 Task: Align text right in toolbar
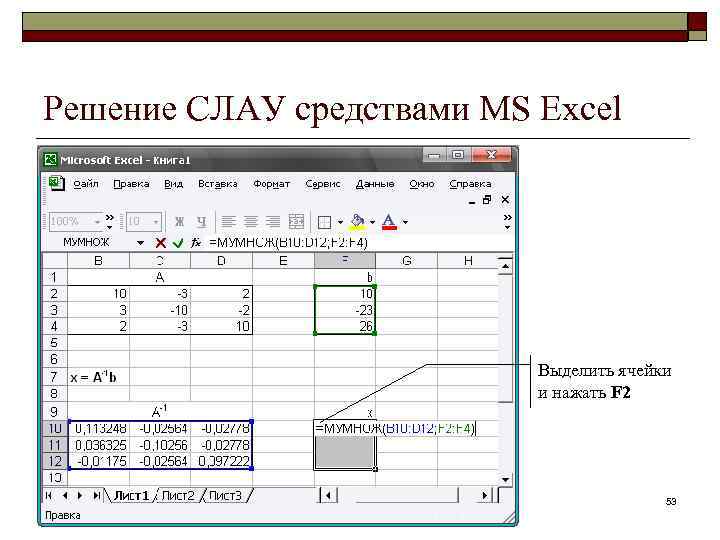point(272,222)
